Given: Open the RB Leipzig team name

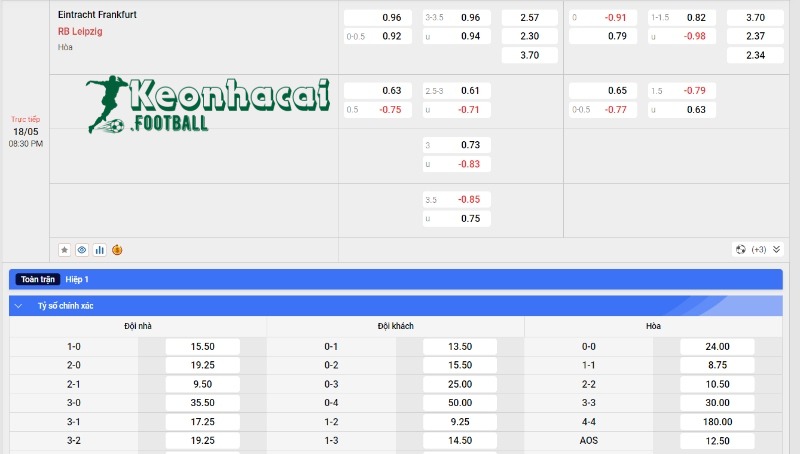Looking at the screenshot, I should (80, 31).
